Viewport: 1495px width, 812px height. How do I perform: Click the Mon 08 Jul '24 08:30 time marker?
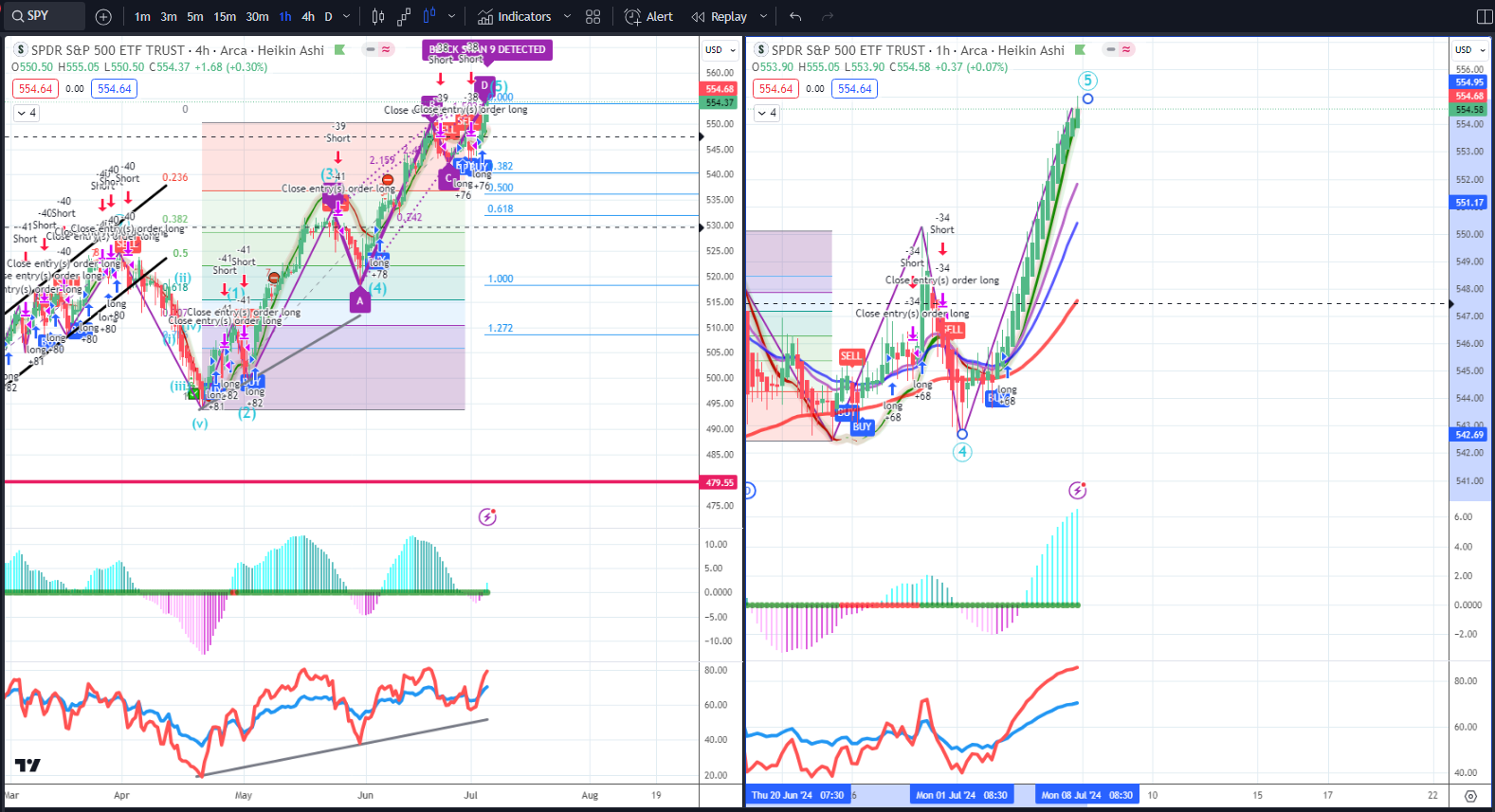(1086, 796)
